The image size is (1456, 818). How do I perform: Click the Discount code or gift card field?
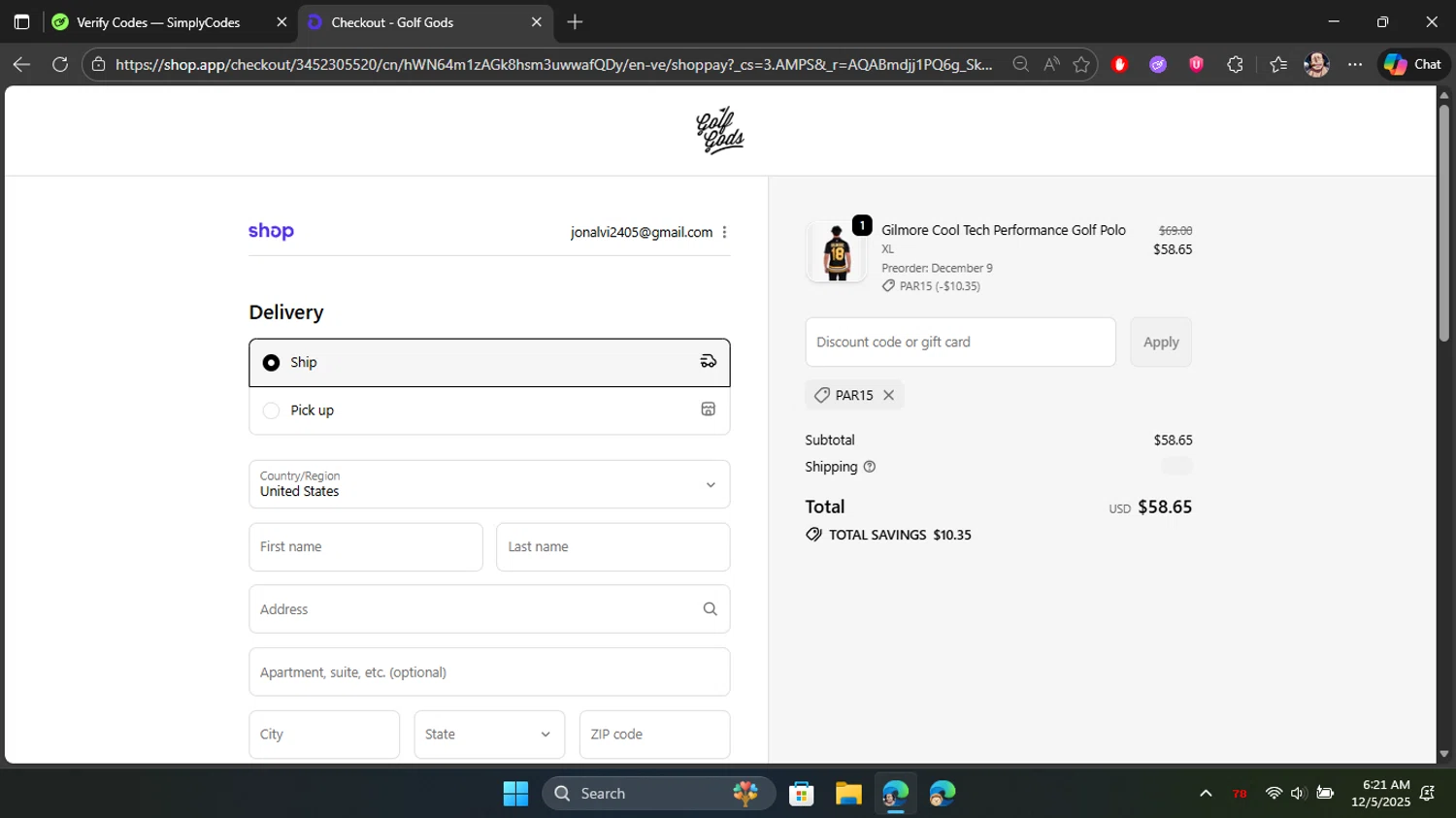(960, 343)
